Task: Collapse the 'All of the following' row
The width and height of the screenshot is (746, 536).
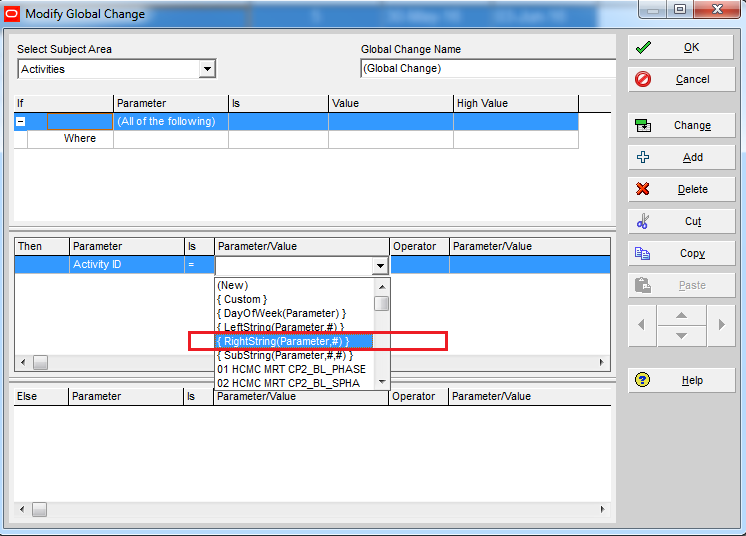Action: click(x=20, y=122)
